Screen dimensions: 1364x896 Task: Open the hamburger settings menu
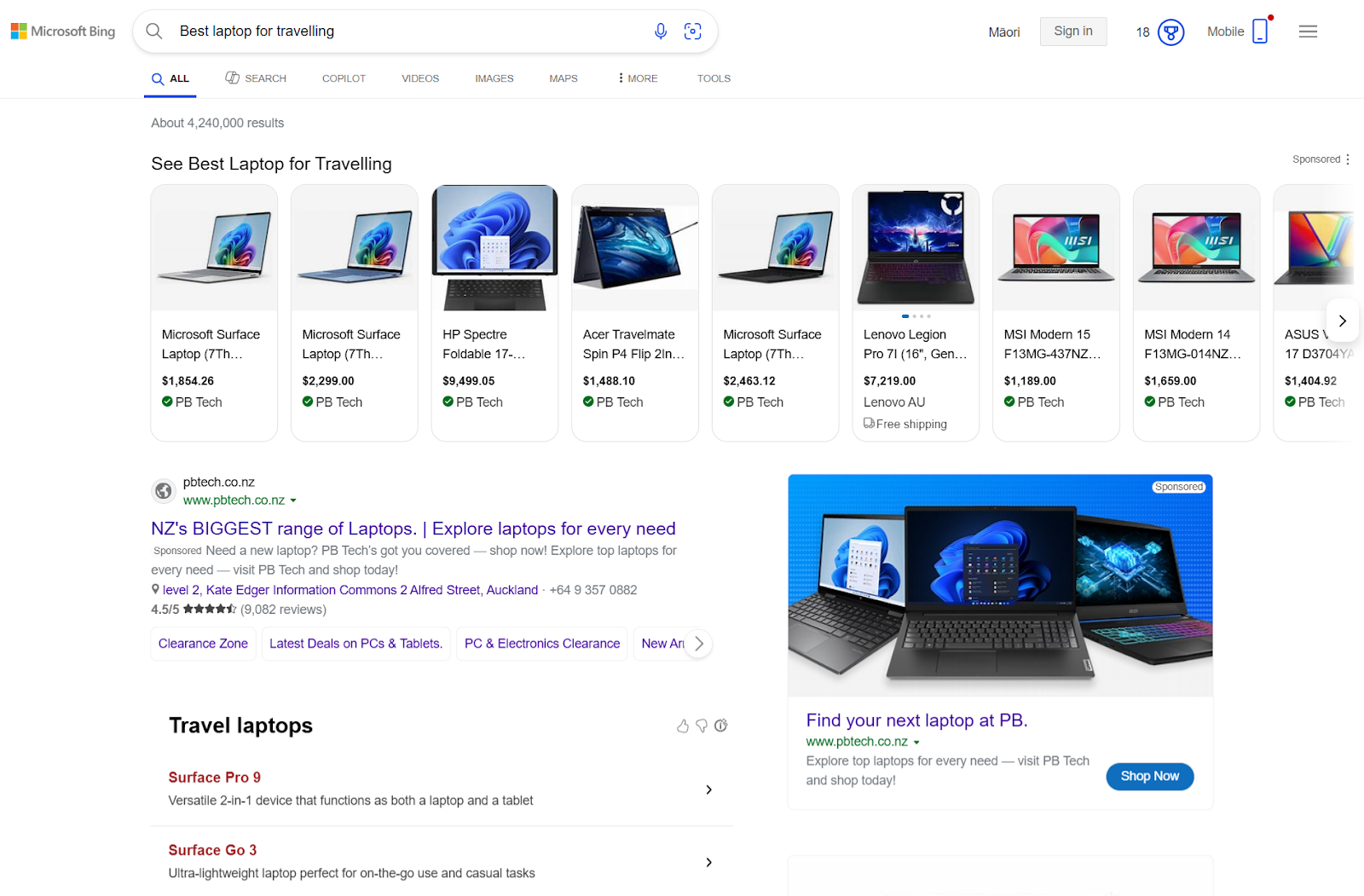pos(1309,32)
